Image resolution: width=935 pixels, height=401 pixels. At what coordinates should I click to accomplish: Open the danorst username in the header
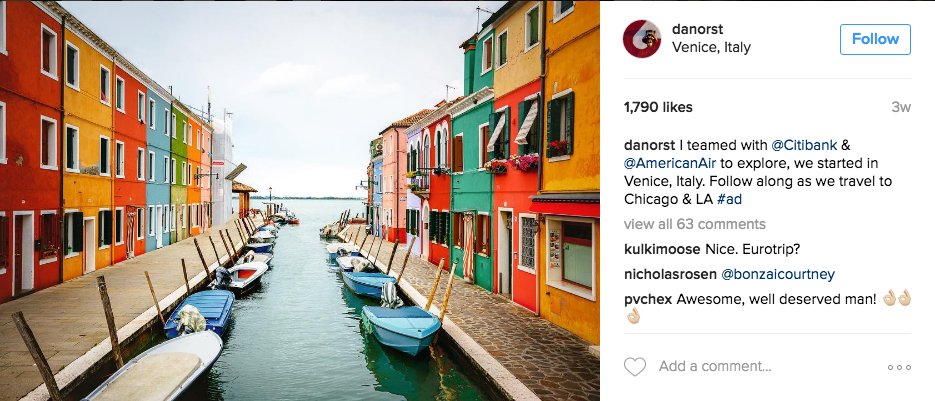coord(696,29)
